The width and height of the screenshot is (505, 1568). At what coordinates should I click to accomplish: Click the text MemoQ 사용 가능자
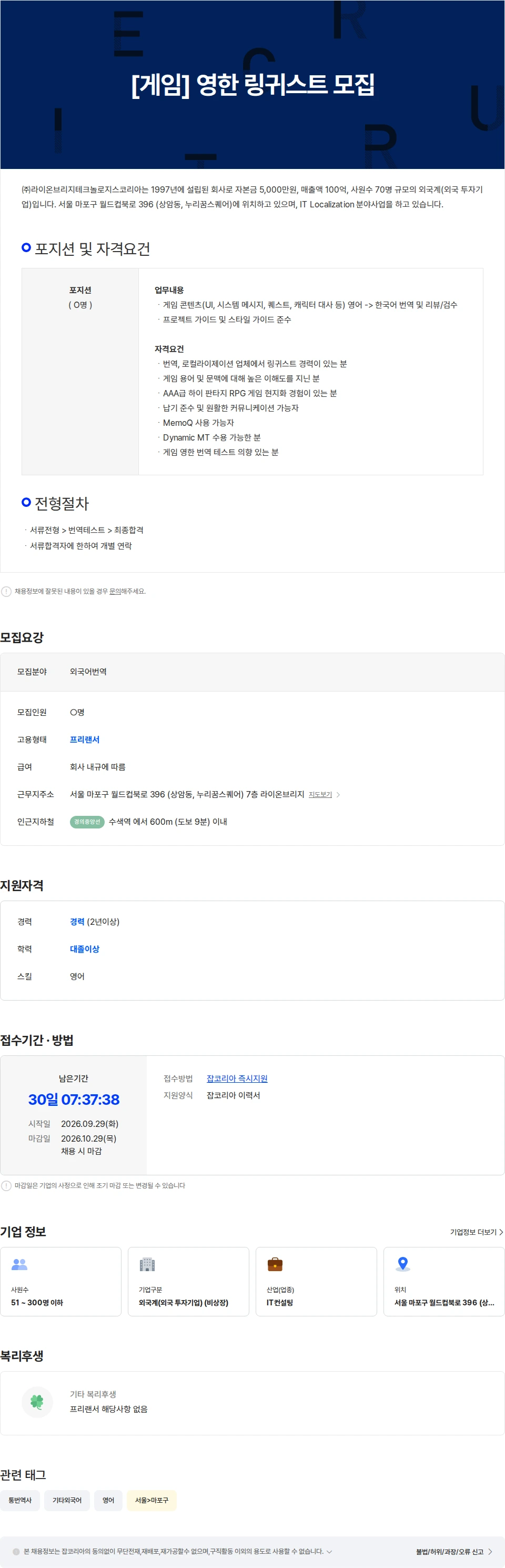pyautogui.click(x=198, y=423)
